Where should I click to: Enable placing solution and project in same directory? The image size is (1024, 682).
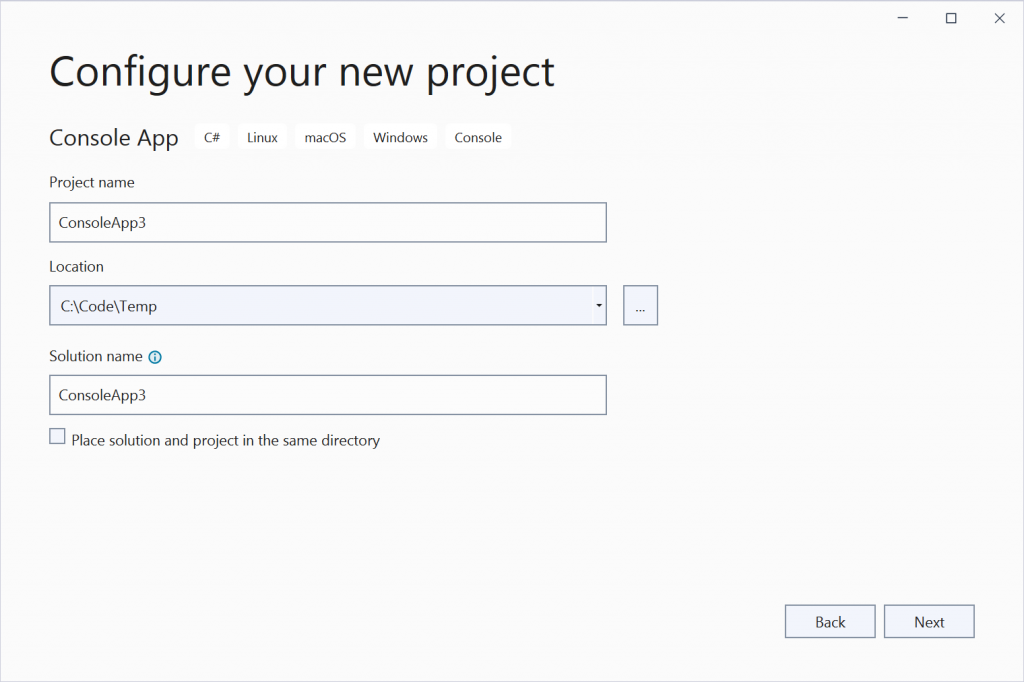[x=58, y=437]
